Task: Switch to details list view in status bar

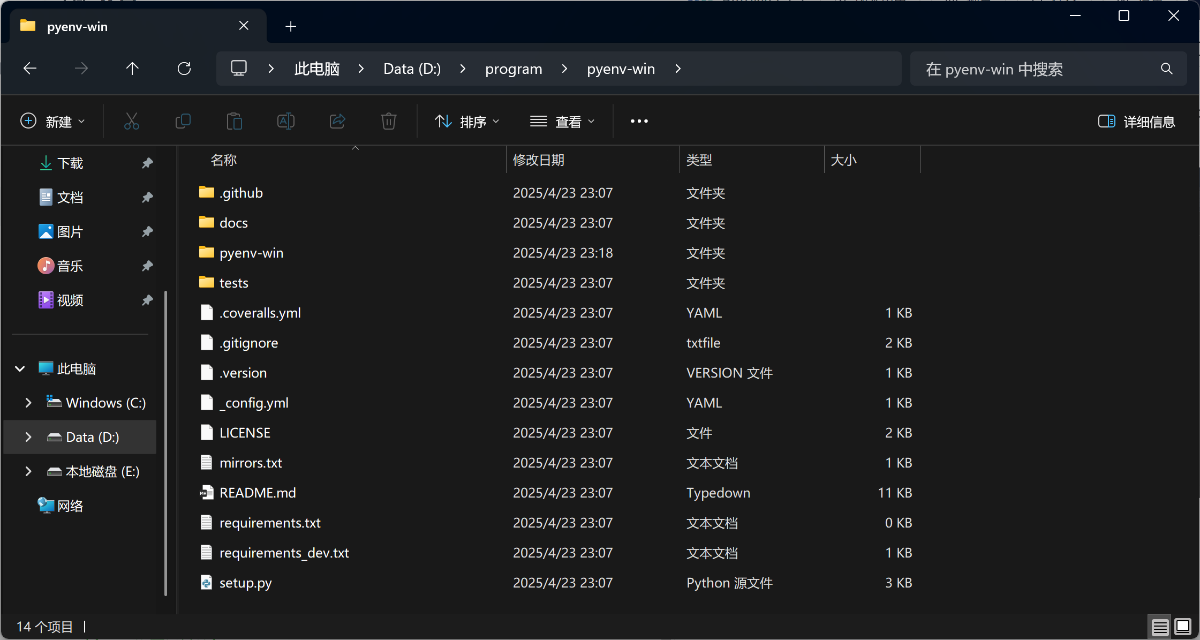Action: 1160,627
